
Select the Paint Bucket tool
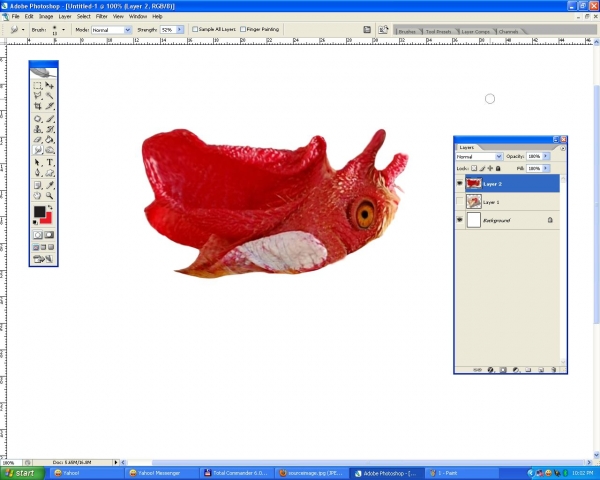pos(49,139)
